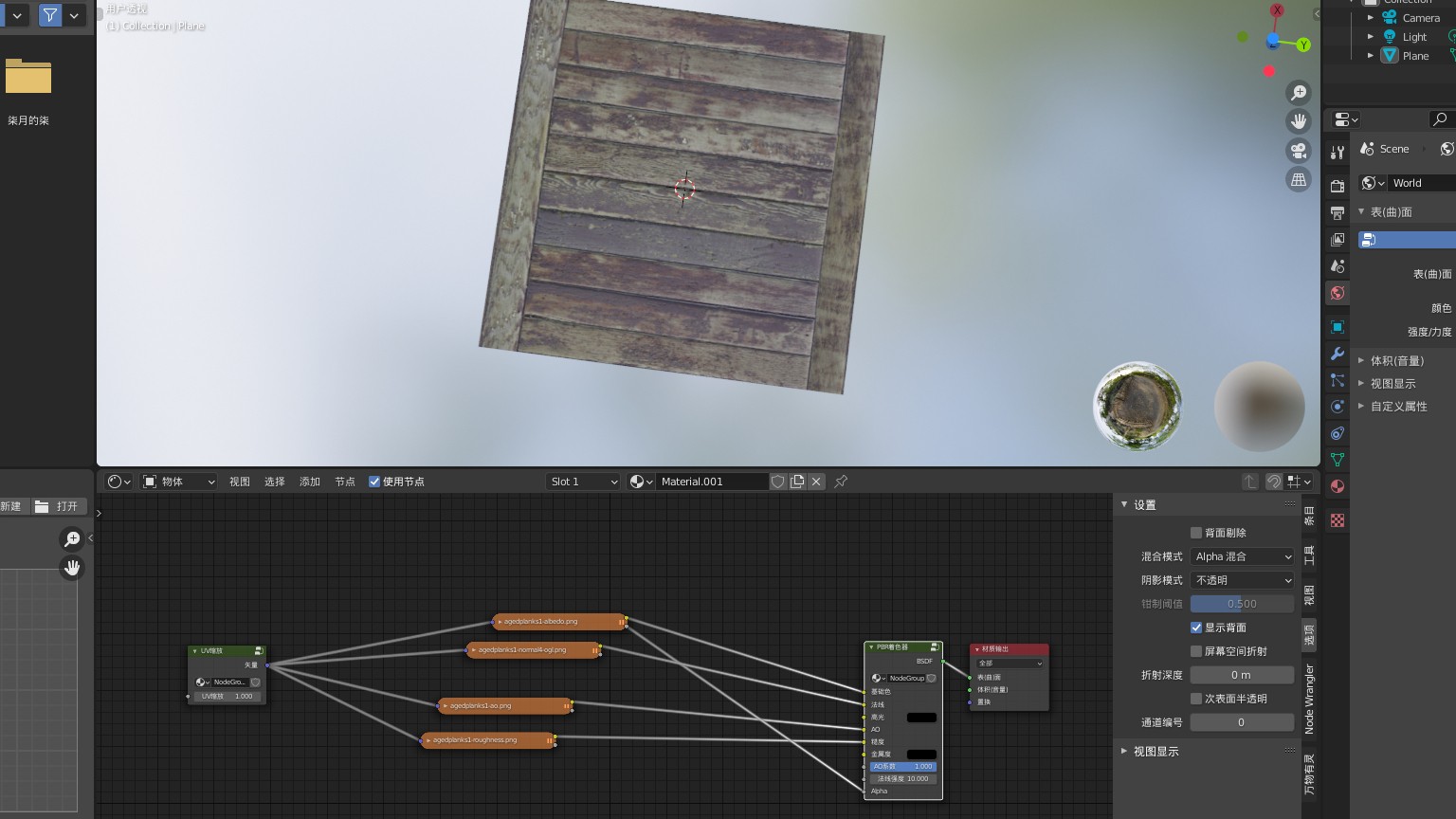Switch viewport to perspective/orthographic grid icon
Screen dimensions: 1456x819
click(x=1298, y=180)
